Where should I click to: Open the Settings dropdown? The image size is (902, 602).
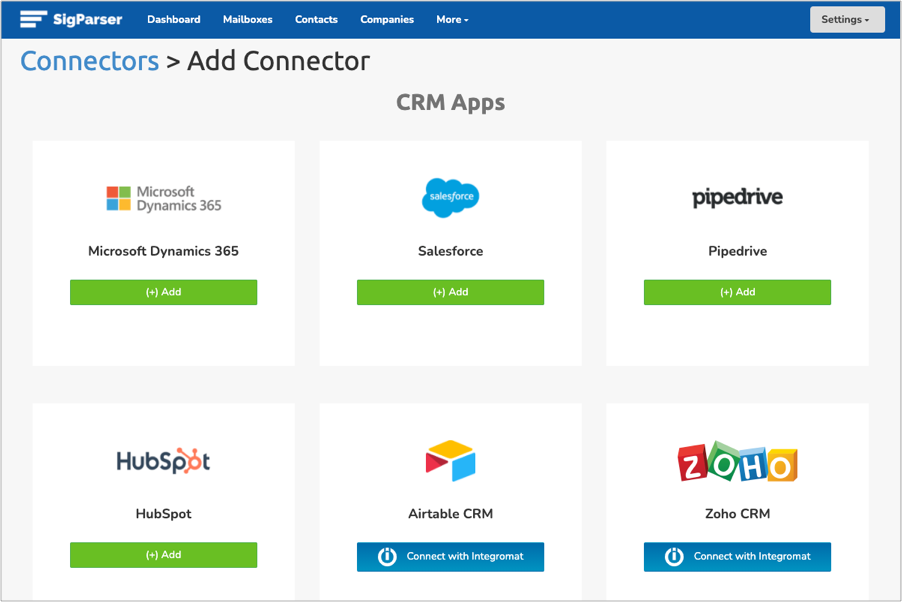847,20
